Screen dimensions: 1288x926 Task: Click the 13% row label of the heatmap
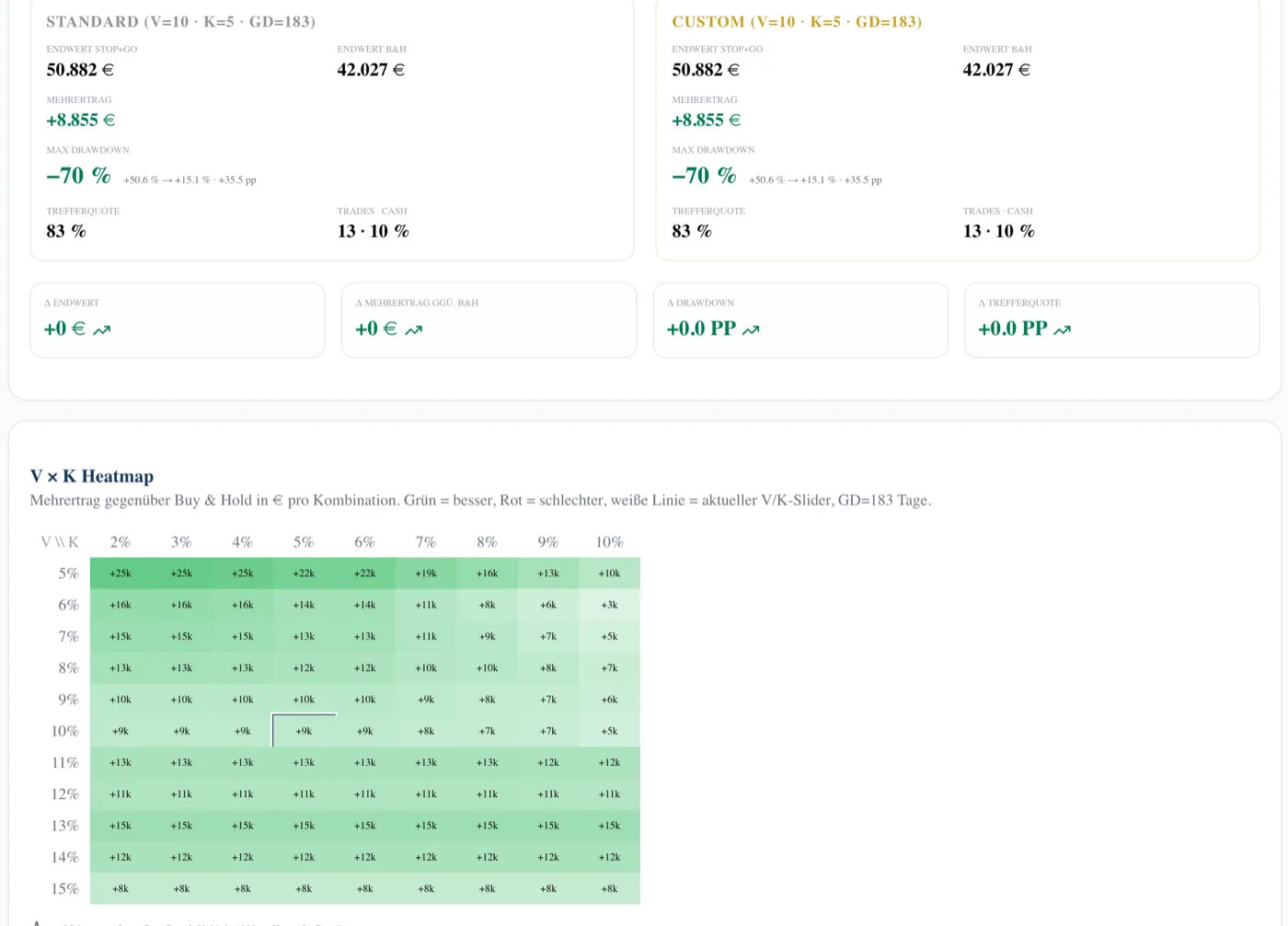coord(65,826)
